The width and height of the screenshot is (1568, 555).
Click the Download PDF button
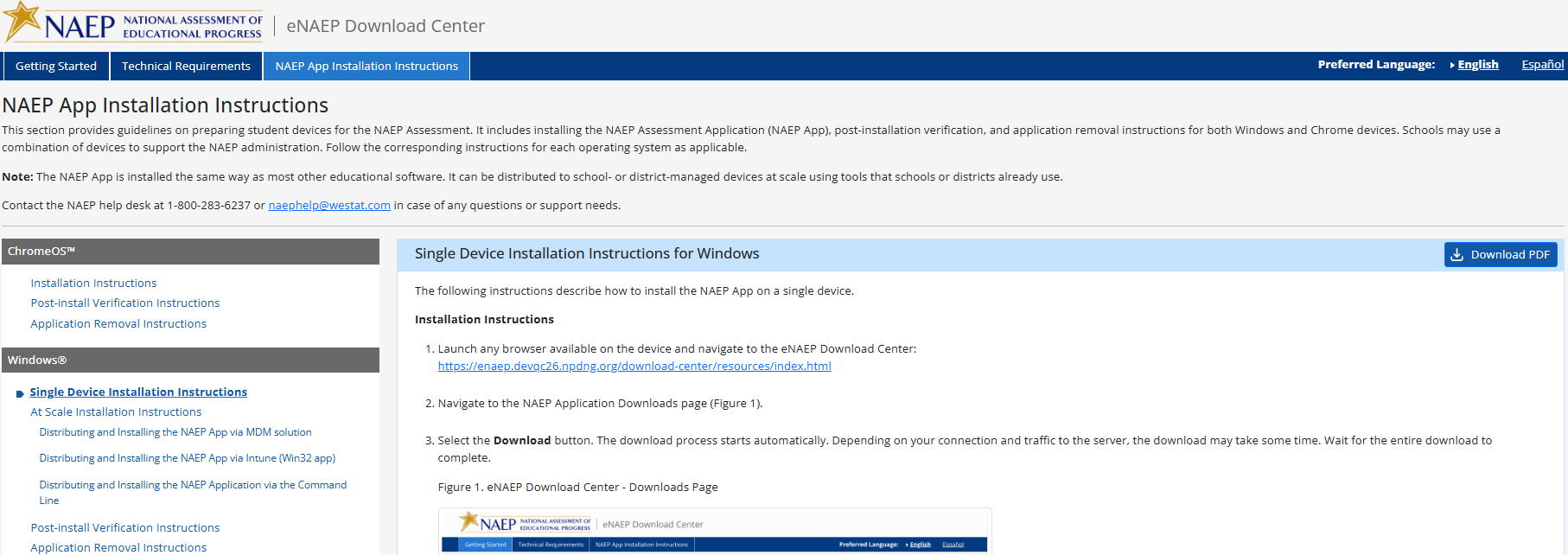click(x=1501, y=254)
